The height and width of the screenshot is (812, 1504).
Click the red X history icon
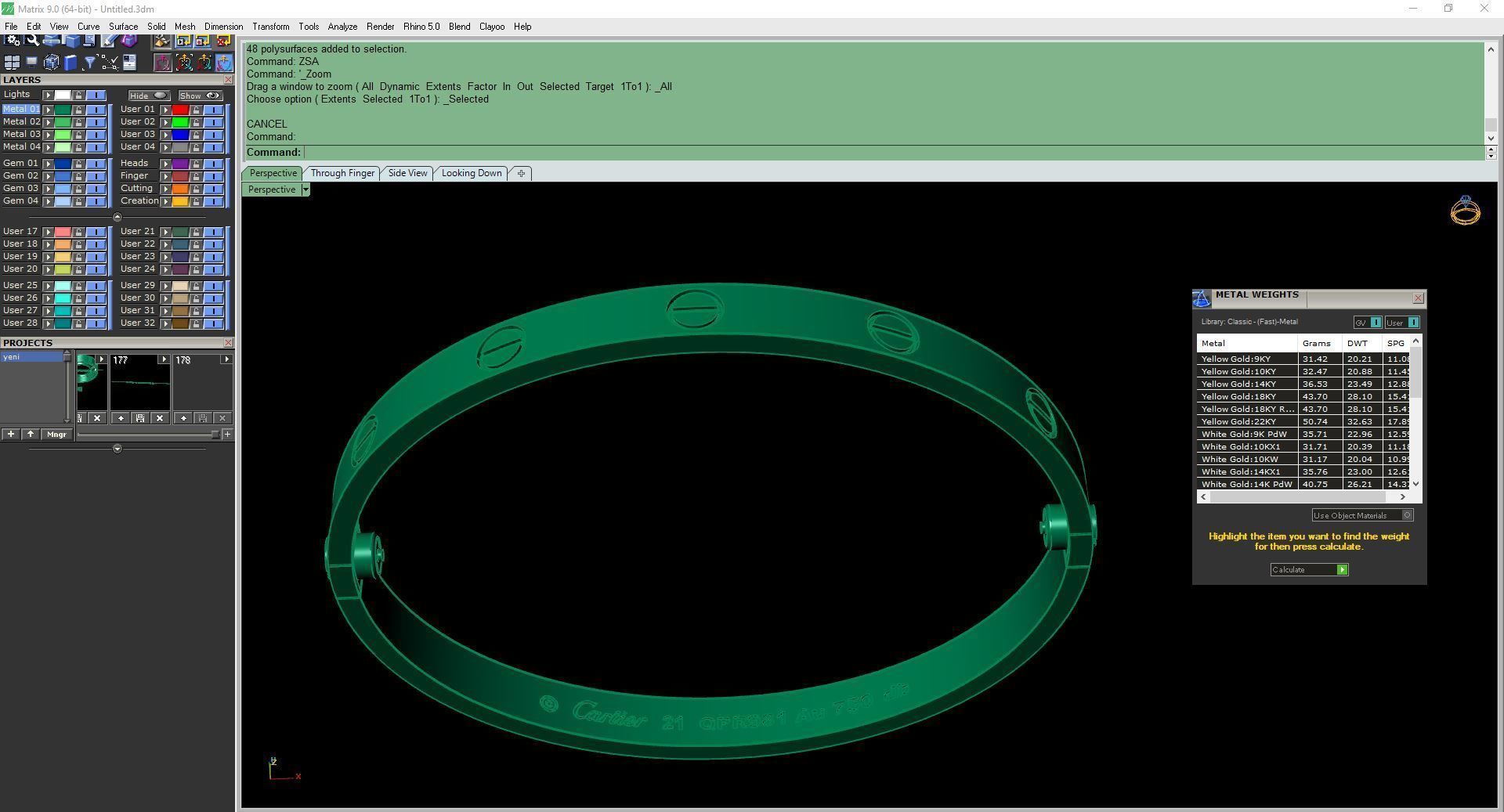point(223,41)
